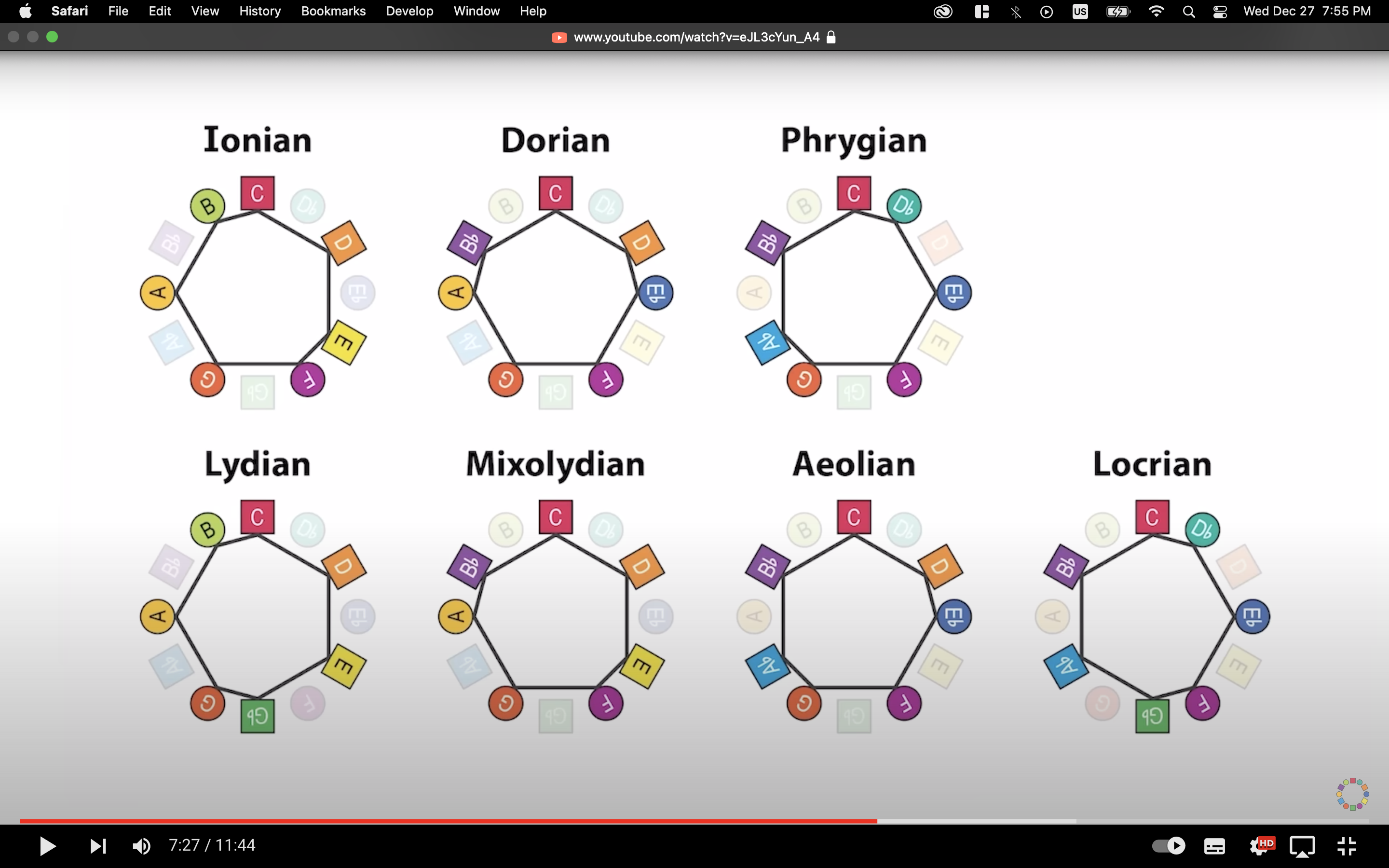Skip to the next video
The width and height of the screenshot is (1389, 868).
point(97,846)
